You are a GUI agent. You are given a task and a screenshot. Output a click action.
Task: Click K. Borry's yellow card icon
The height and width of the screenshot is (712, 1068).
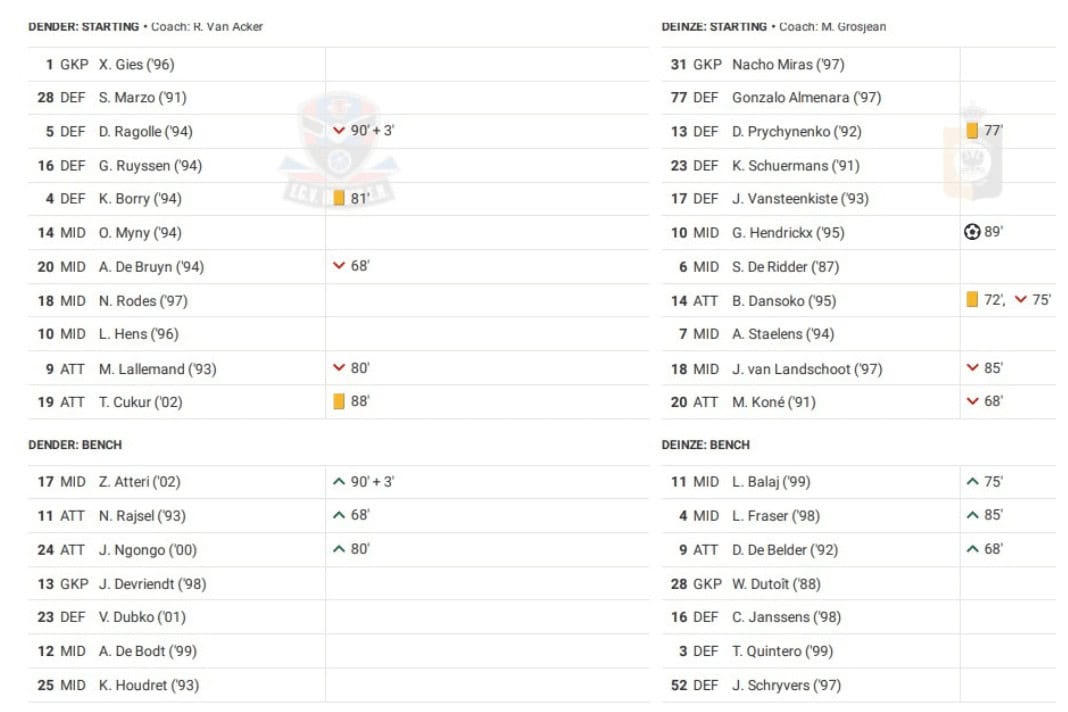339,198
